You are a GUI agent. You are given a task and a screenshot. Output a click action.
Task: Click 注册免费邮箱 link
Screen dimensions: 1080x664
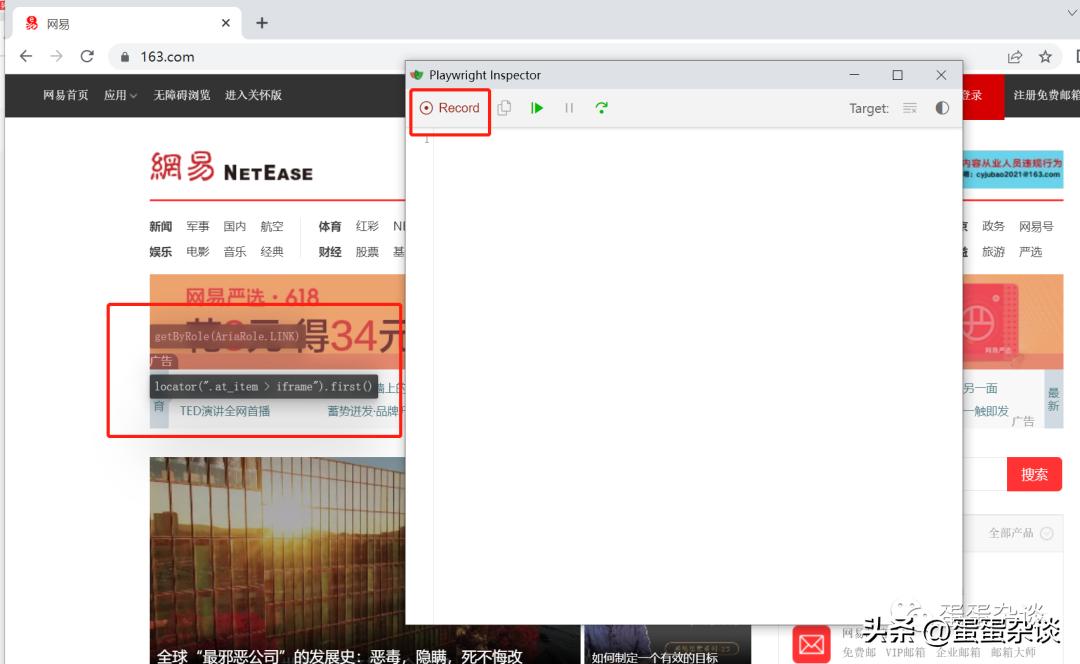[x=1046, y=95]
